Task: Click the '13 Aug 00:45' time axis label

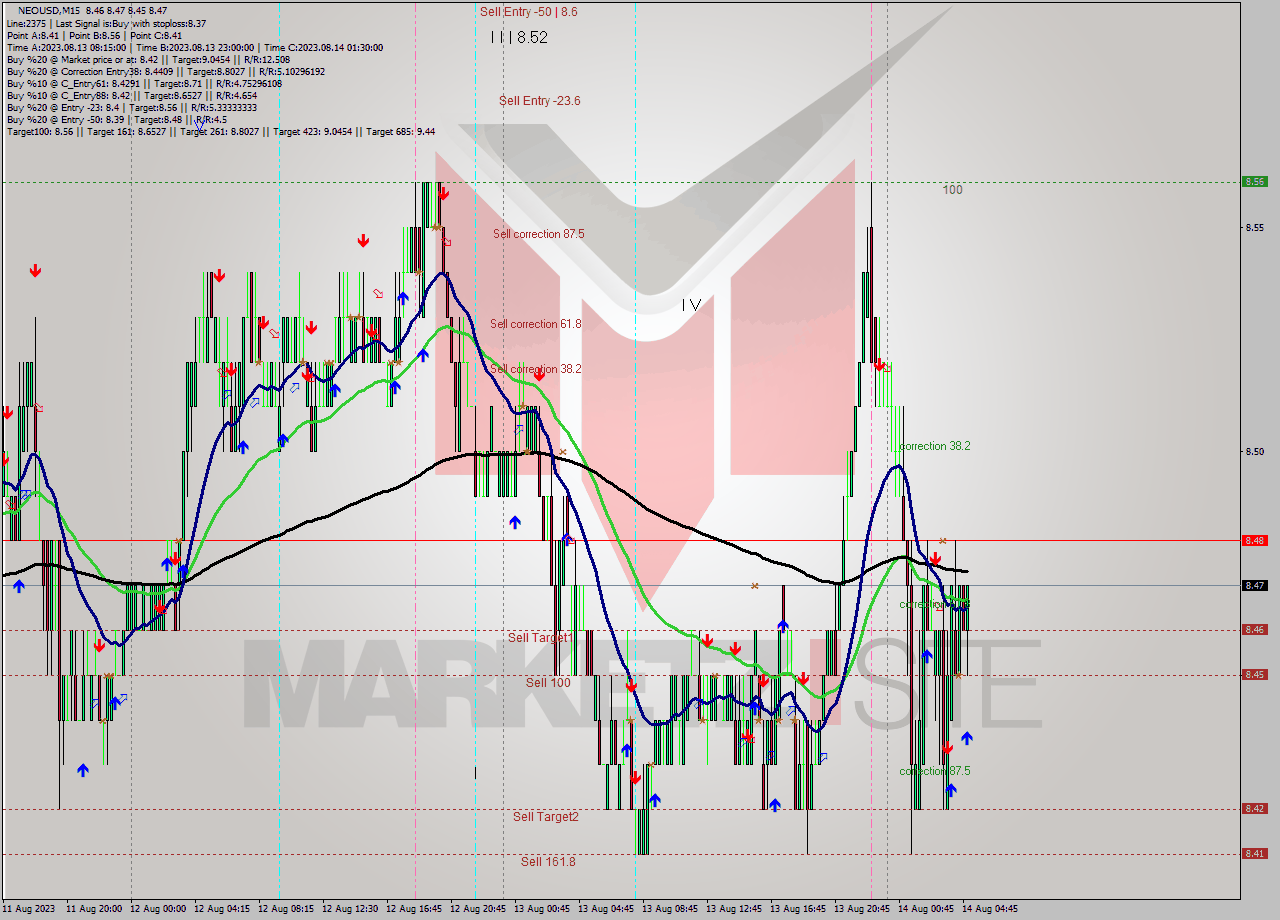Action: point(542,909)
